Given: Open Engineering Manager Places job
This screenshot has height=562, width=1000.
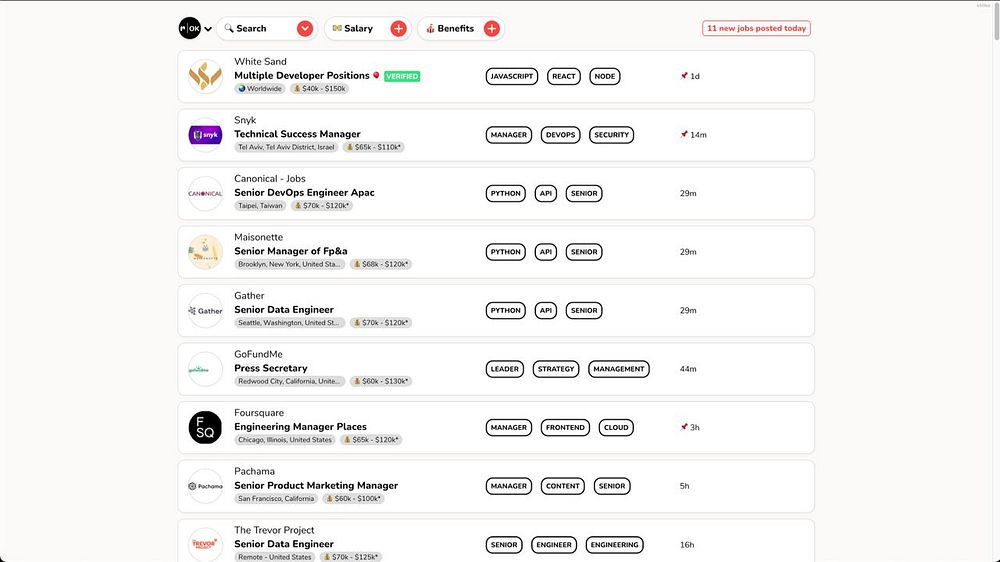Looking at the screenshot, I should tap(300, 427).
